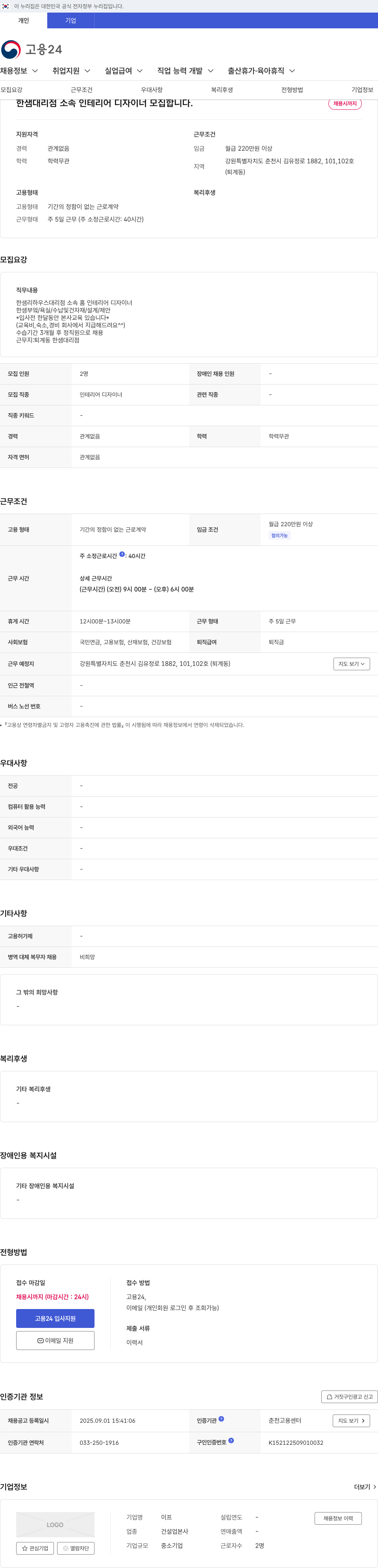378x1568 pixels.
Task: Click the deadline text 채용시까지 (마감시간 : 24시)
Action: 52,1297
